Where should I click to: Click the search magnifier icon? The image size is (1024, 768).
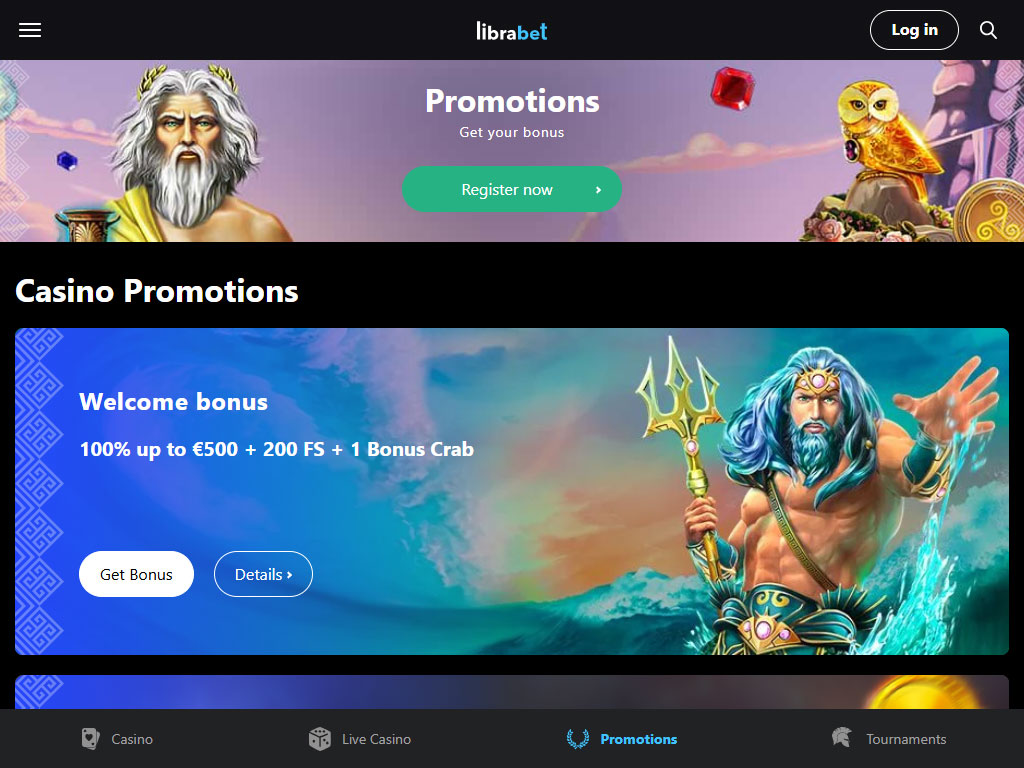click(x=988, y=30)
